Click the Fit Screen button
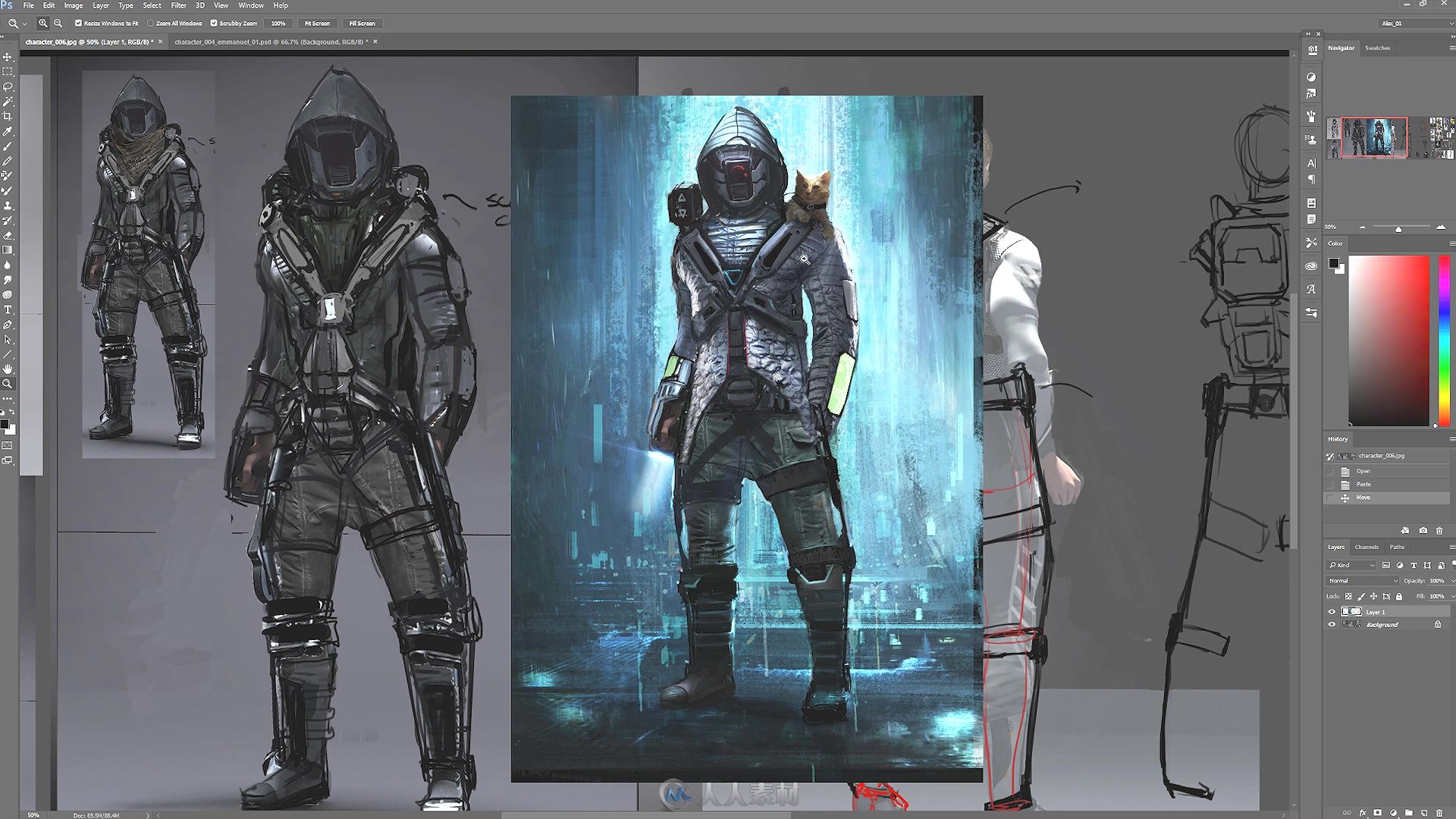Image resolution: width=1456 pixels, height=819 pixels. coord(317,24)
